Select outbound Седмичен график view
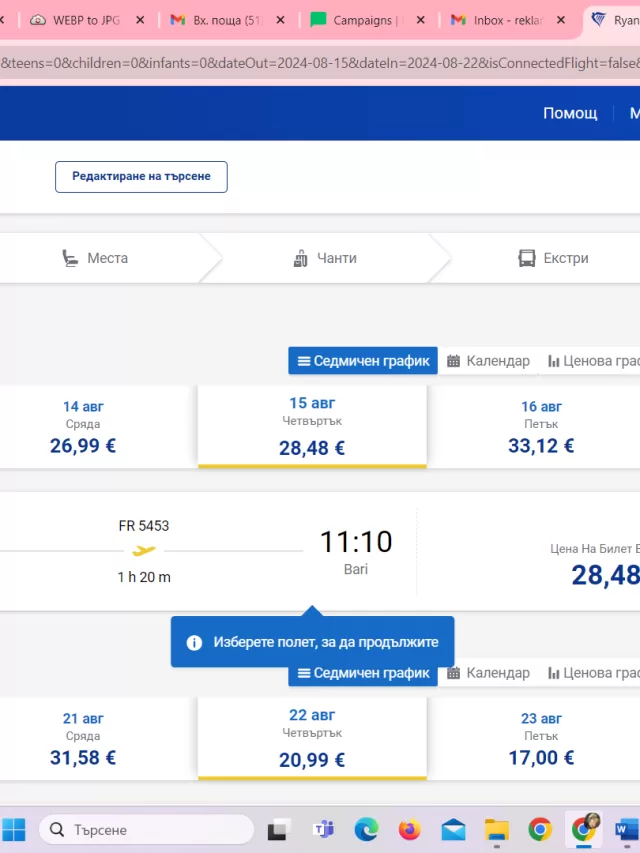The image size is (640, 853). 363,361
